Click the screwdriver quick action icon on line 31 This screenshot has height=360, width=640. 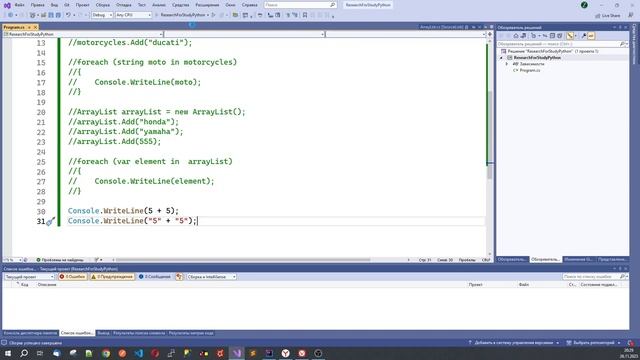50,221
